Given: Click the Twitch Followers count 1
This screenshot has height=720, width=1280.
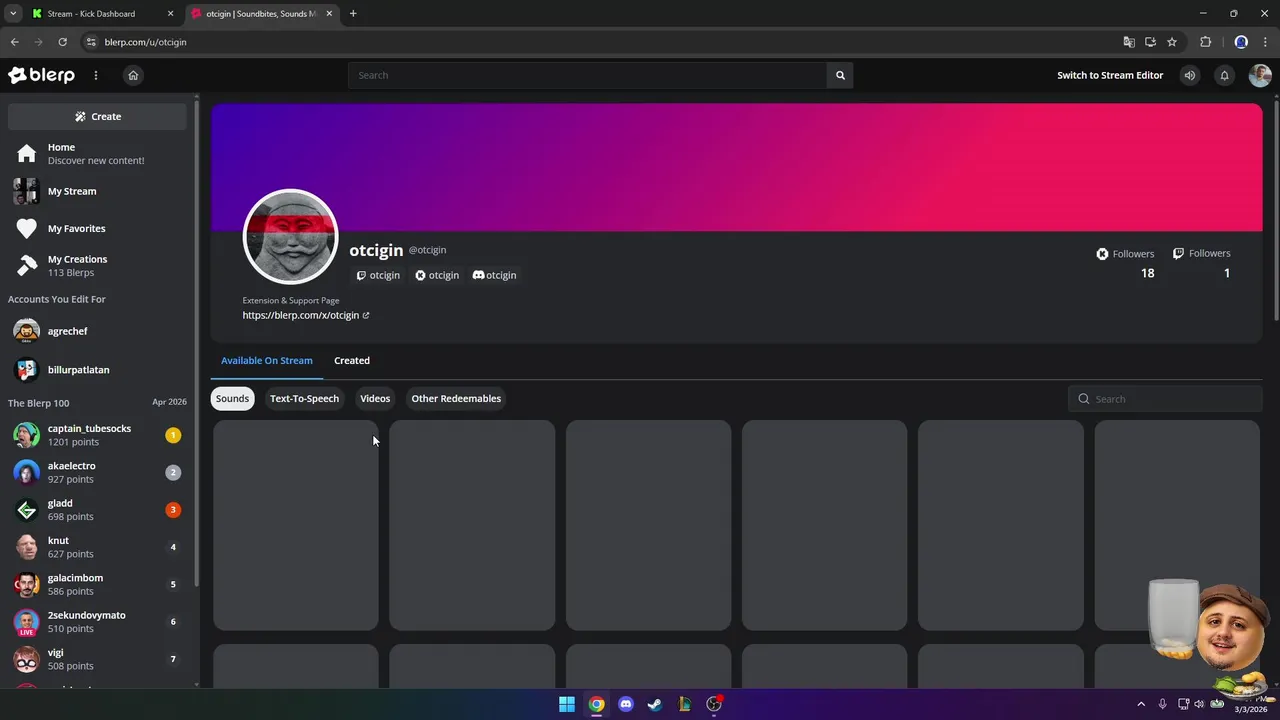Looking at the screenshot, I should pyautogui.click(x=1227, y=273).
